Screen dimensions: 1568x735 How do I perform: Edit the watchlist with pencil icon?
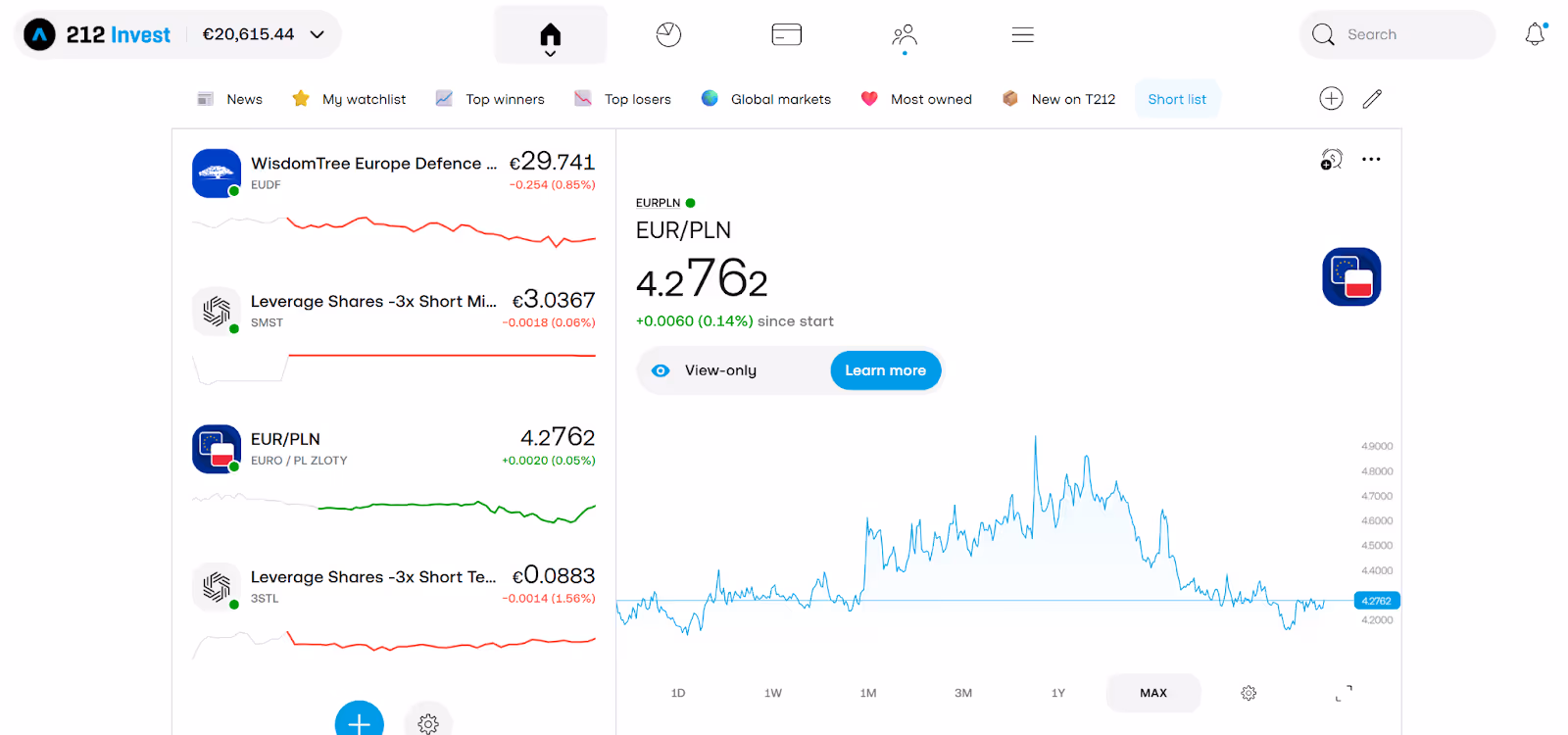coord(1372,98)
